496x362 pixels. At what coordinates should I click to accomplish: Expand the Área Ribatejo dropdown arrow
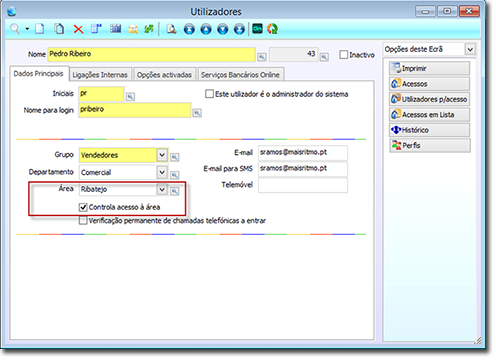[162, 189]
